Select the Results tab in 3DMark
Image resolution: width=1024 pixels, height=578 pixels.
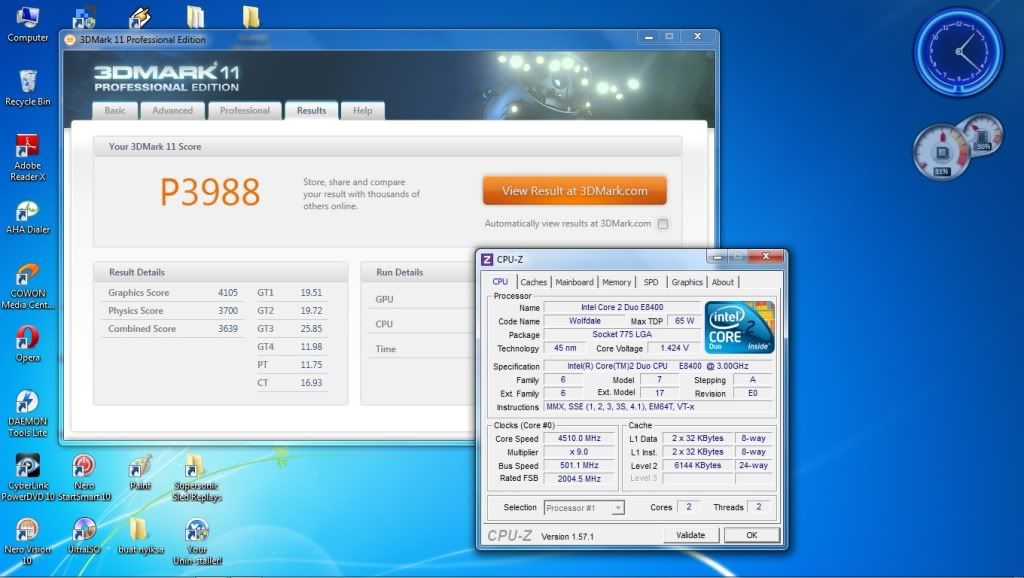click(x=312, y=110)
